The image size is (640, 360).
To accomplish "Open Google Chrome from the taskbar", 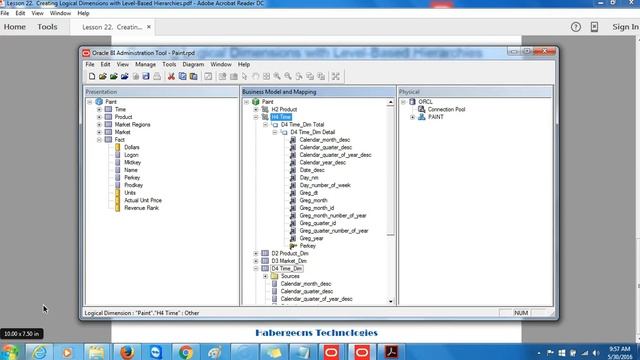I will (185, 352).
